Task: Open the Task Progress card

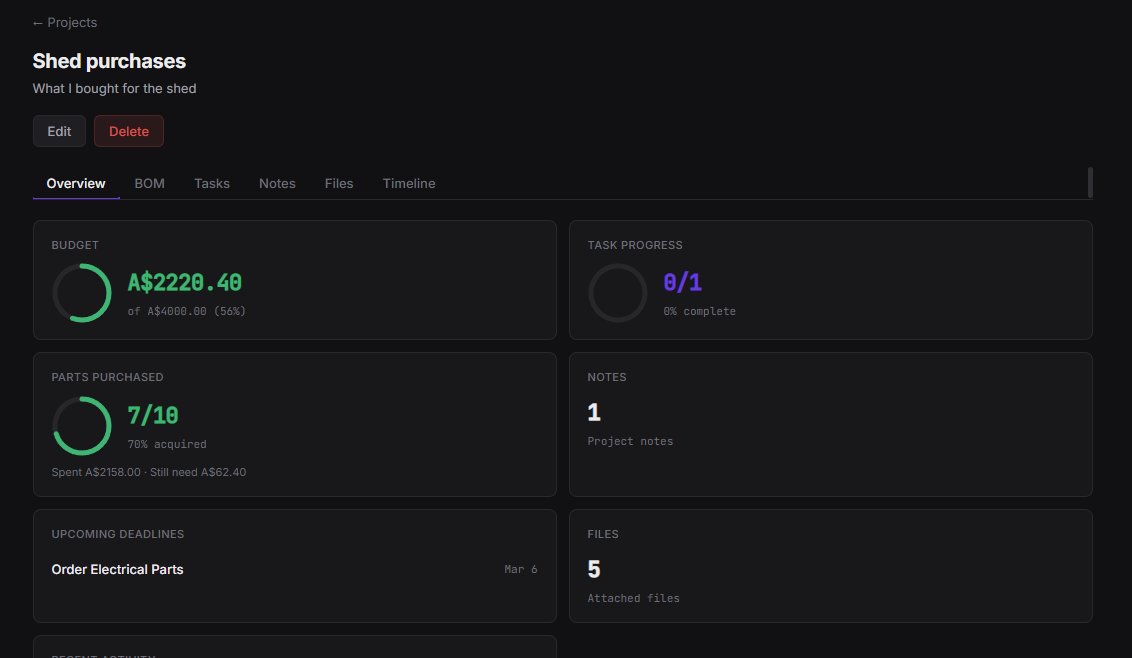Action: [830, 279]
